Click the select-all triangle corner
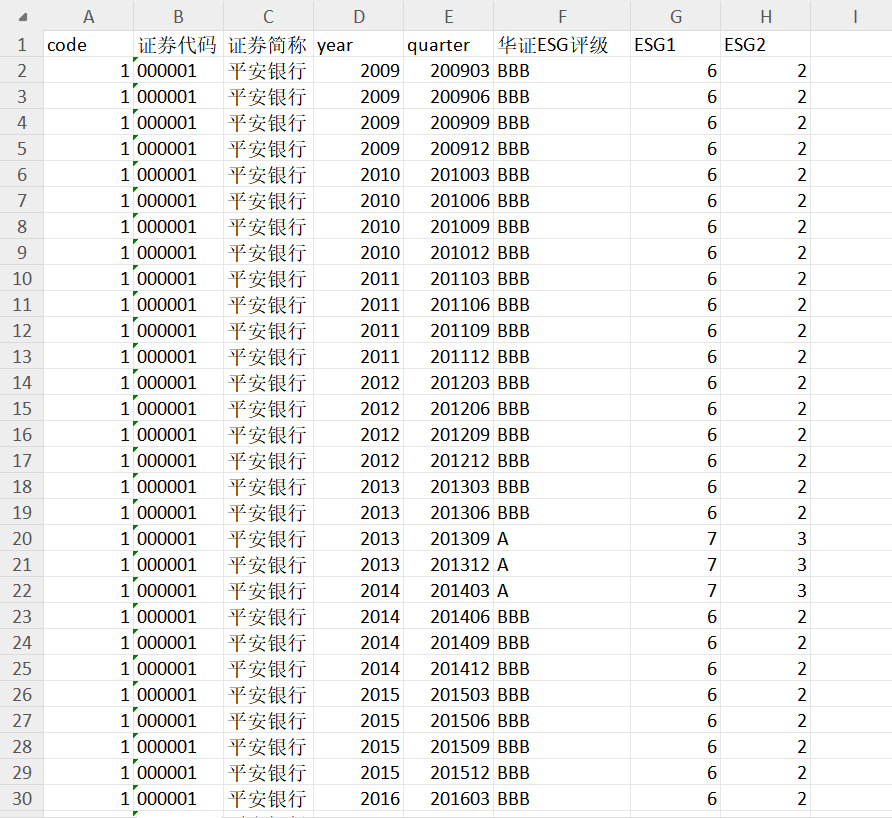Screen dimensions: 892x818 pos(23,17)
